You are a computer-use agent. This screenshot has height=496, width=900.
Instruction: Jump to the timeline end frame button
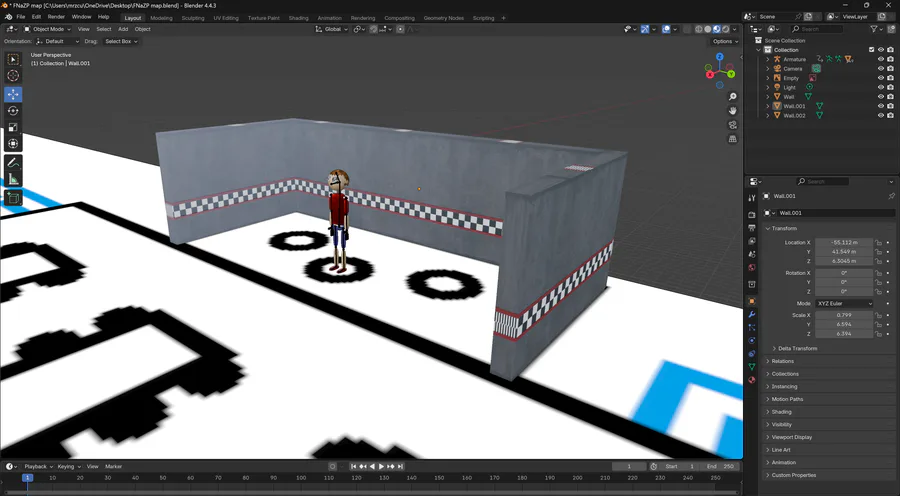pyautogui.click(x=401, y=466)
